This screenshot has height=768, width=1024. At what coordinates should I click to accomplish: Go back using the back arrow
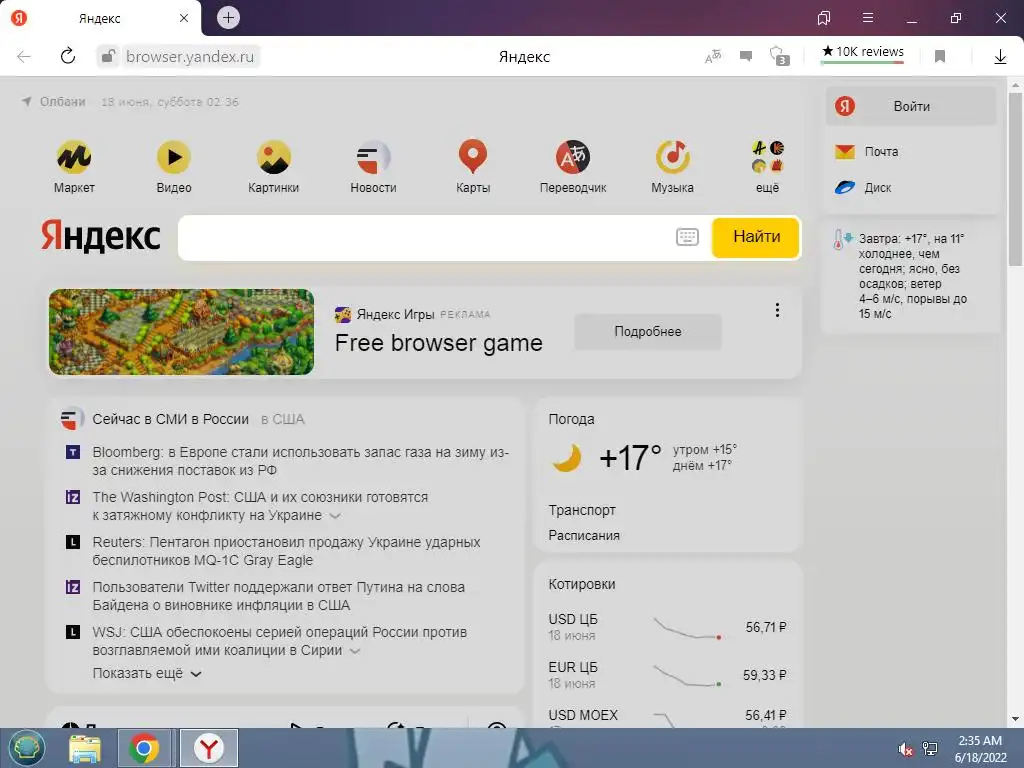[24, 56]
